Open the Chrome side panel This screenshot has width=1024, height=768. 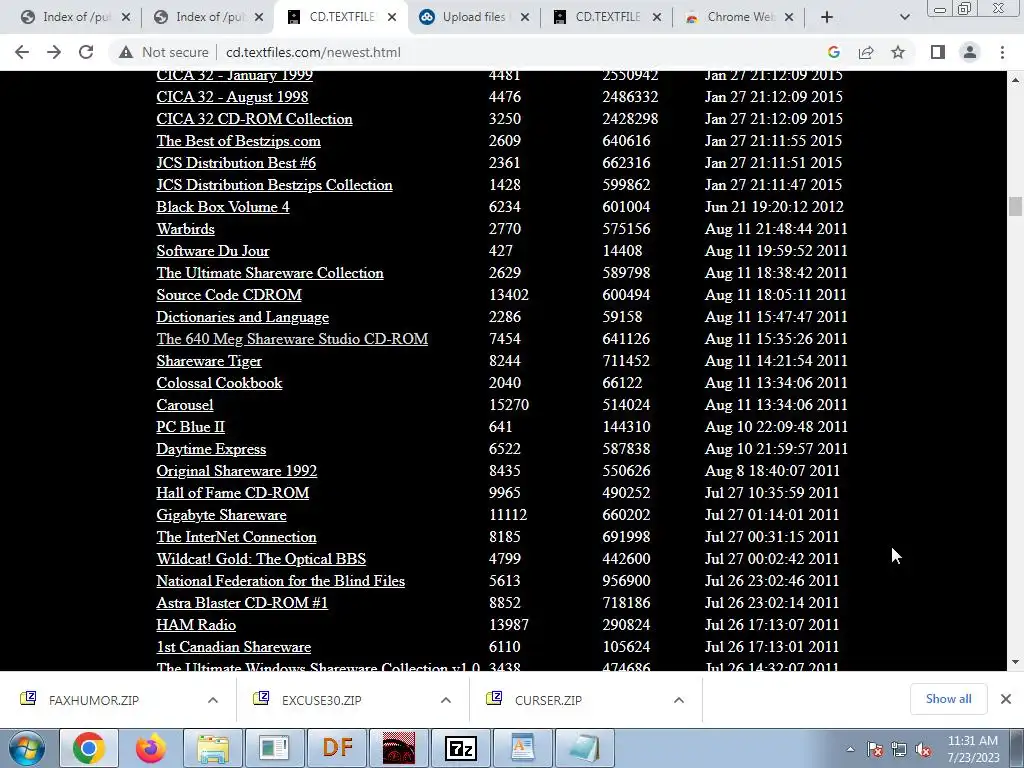point(938,52)
